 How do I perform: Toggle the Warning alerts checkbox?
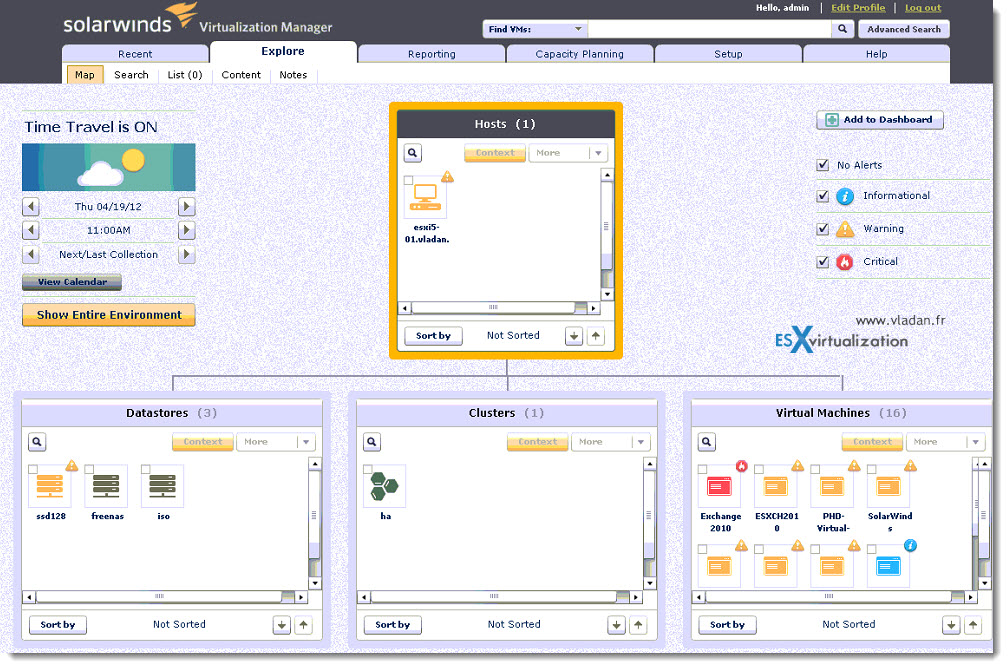[x=822, y=228]
